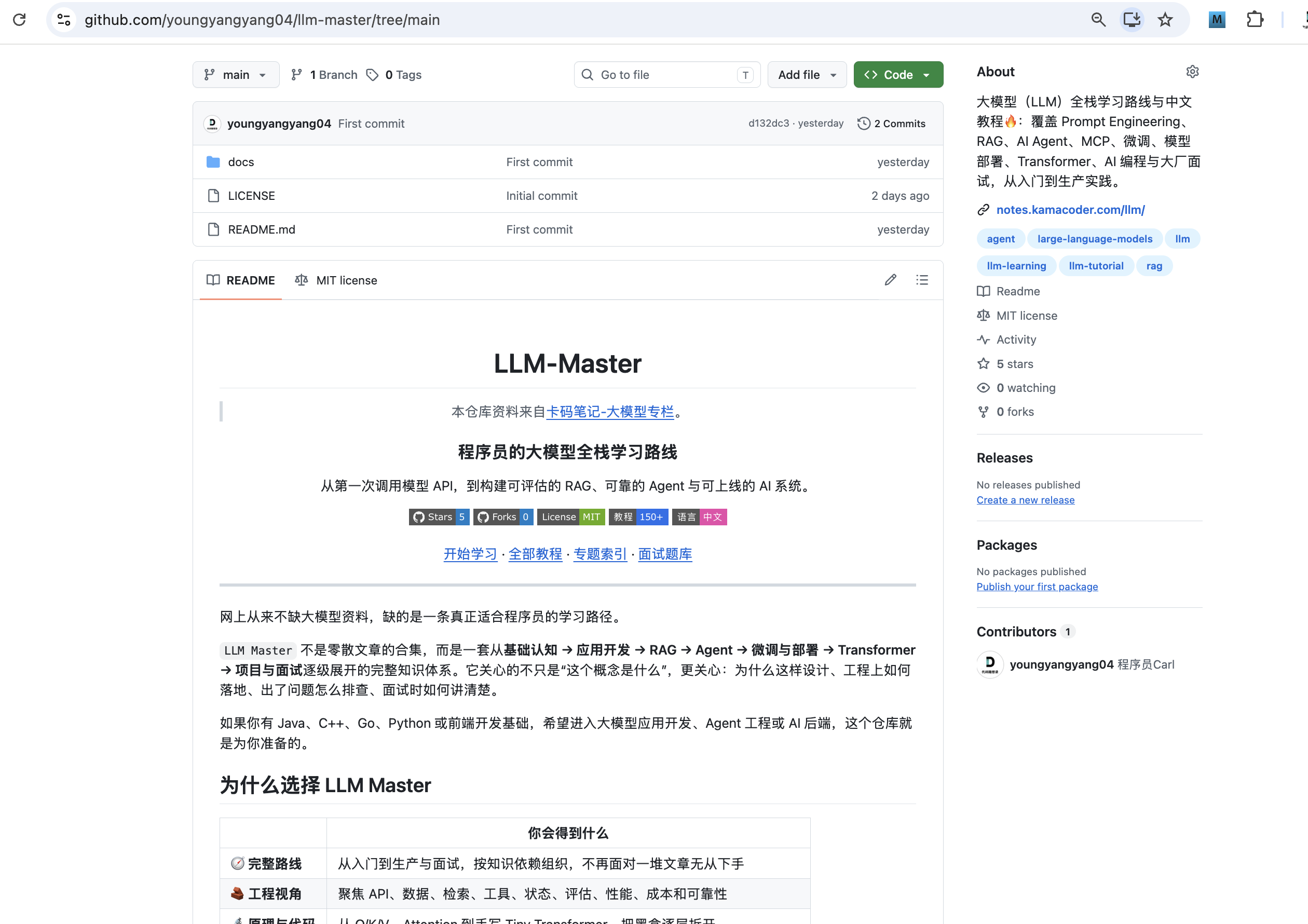
Task: Click the scale icon beside MIT license sidebar
Action: [x=983, y=315]
